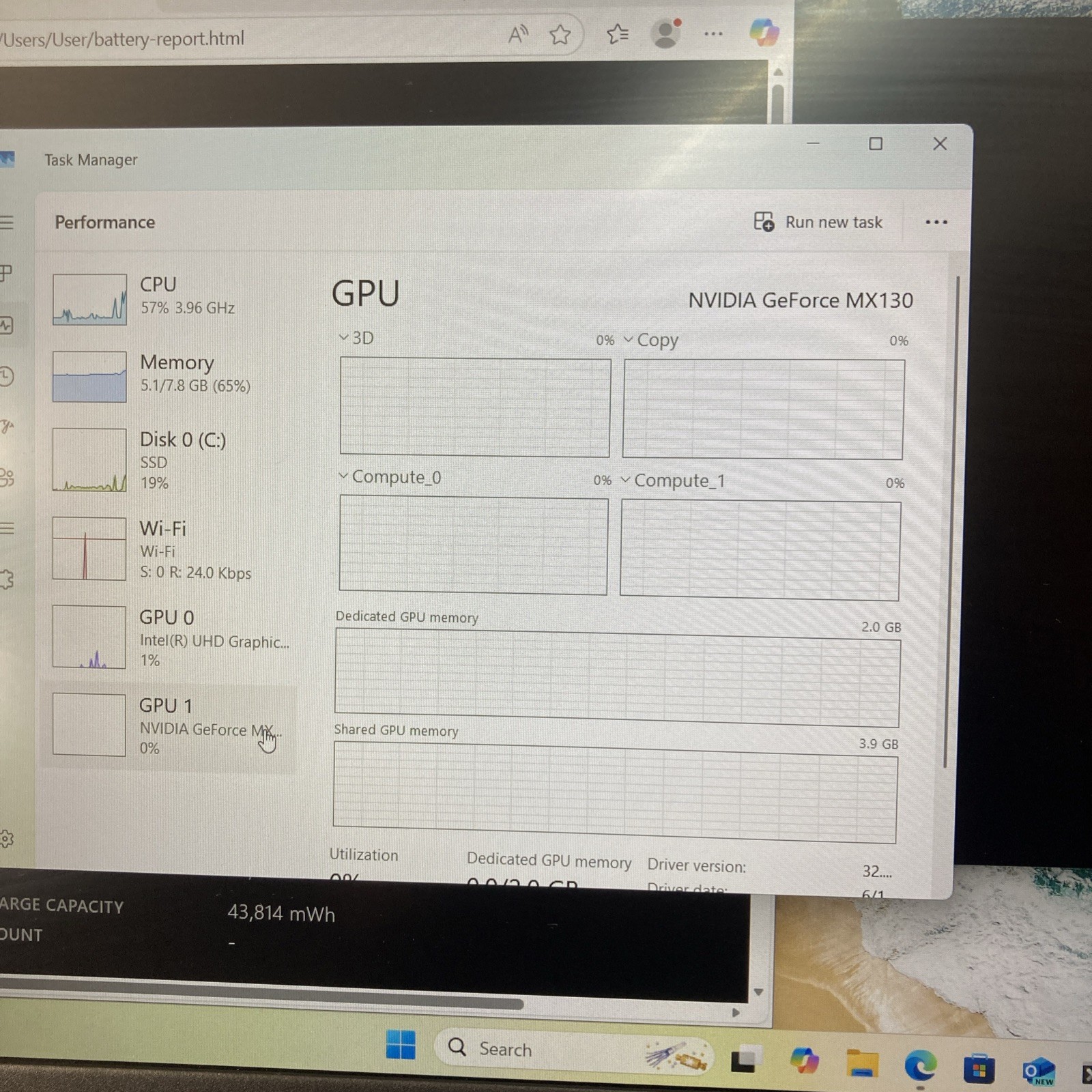This screenshot has width=1092, height=1092.
Task: Add this page to favorites star icon
Action: click(560, 34)
